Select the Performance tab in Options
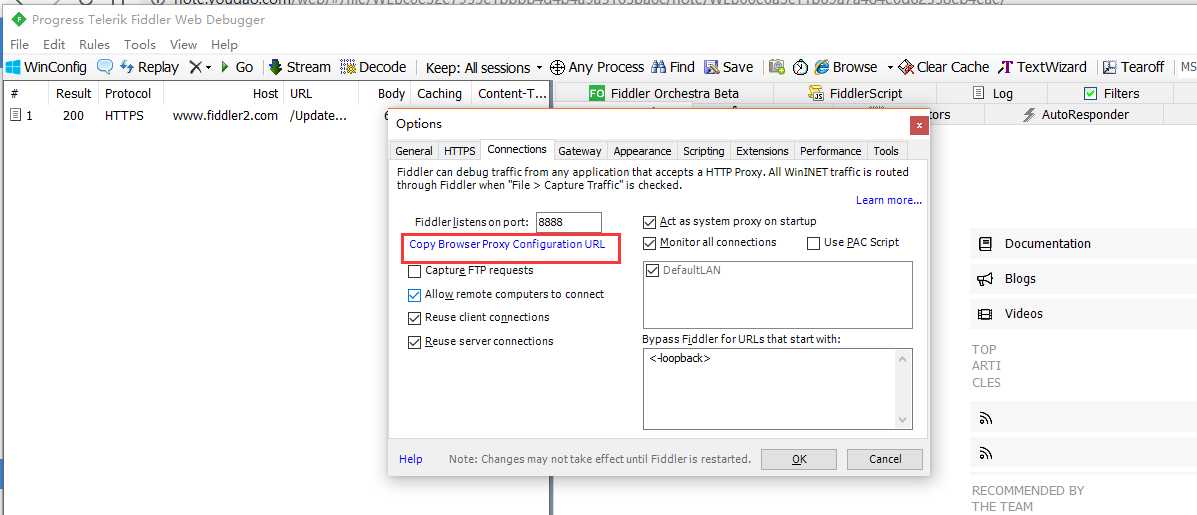The image size is (1197, 515). [831, 151]
